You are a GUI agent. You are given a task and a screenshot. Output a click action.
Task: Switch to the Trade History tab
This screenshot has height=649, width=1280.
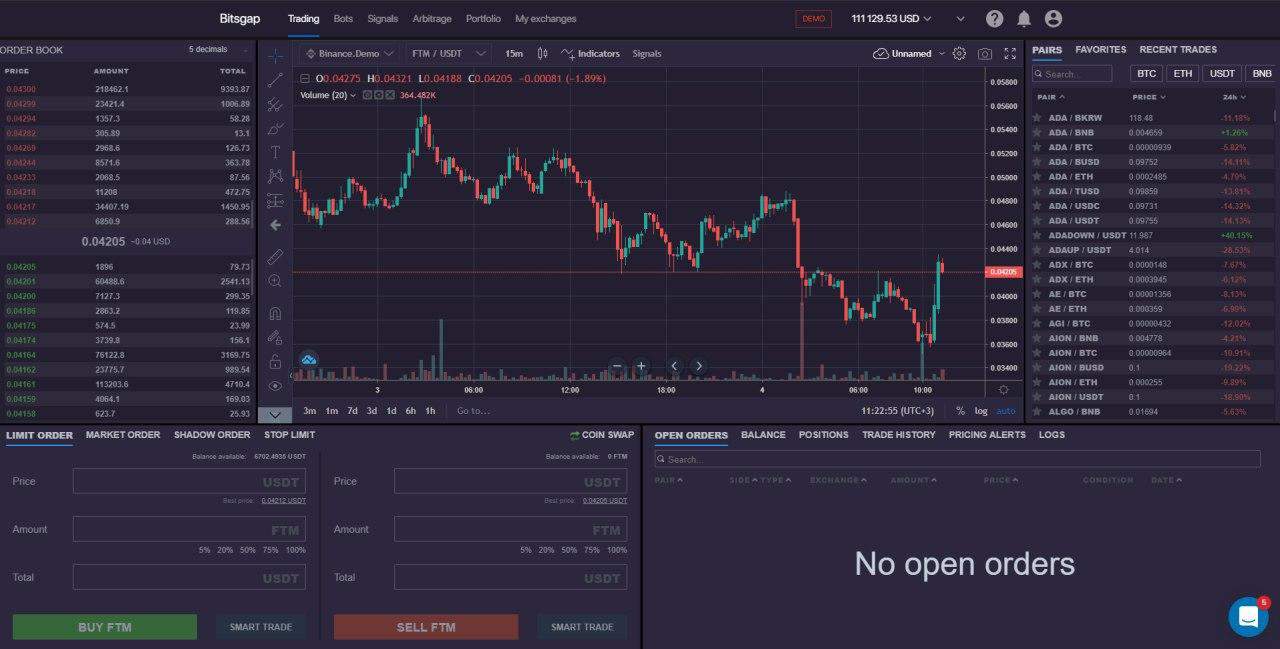tap(900, 435)
